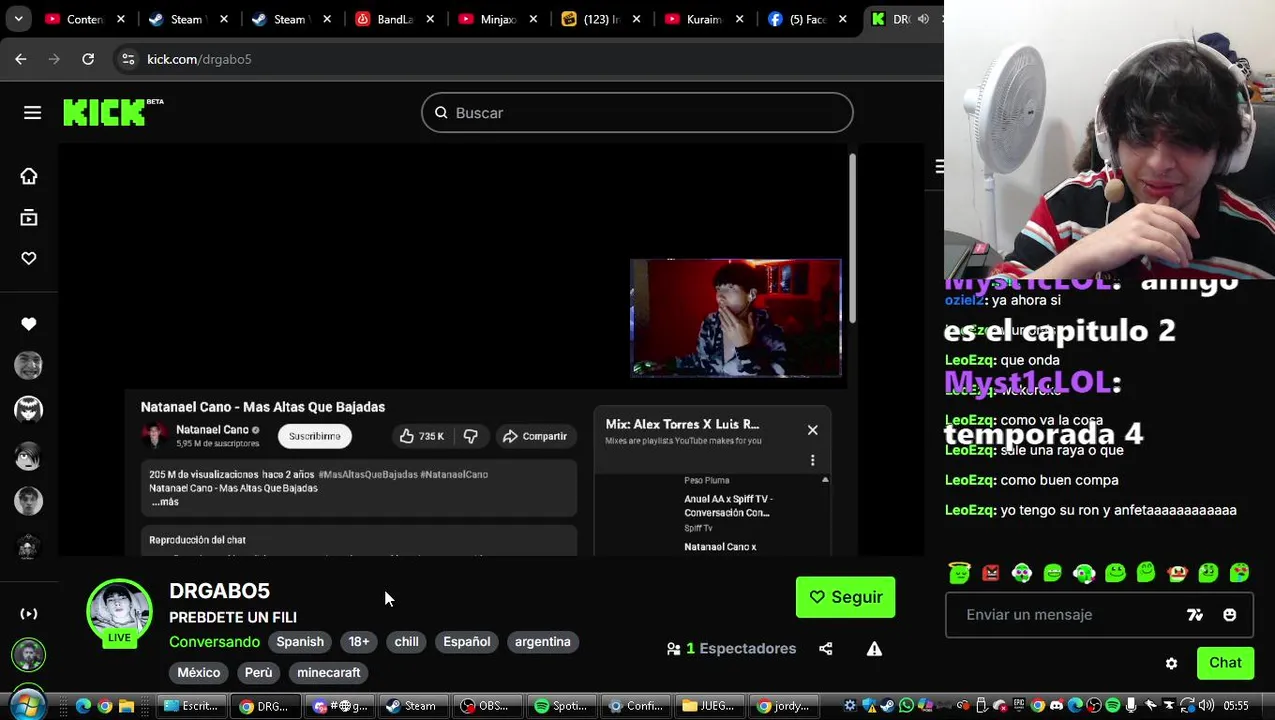This screenshot has height=720, width=1275.
Task: Select the Spanish tag
Action: click(x=300, y=642)
